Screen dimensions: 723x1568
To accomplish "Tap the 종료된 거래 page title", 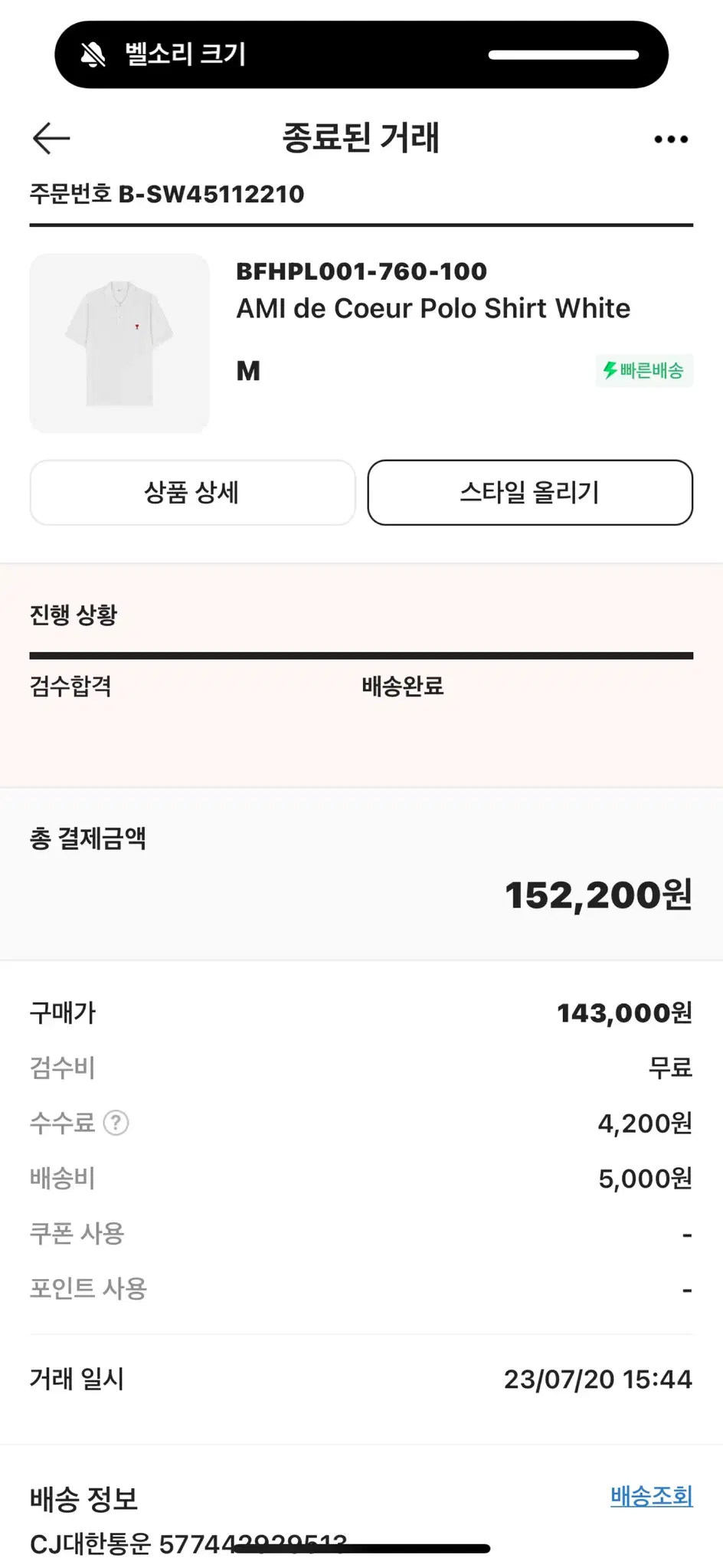I will [361, 138].
